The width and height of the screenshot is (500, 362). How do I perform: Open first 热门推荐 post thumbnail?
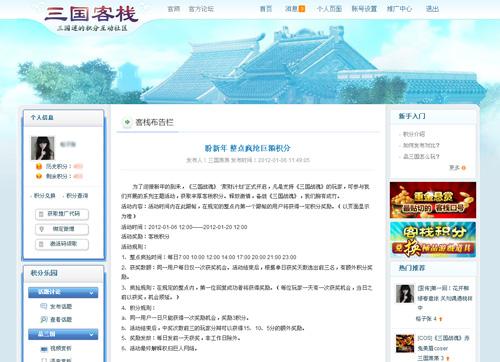point(405,294)
